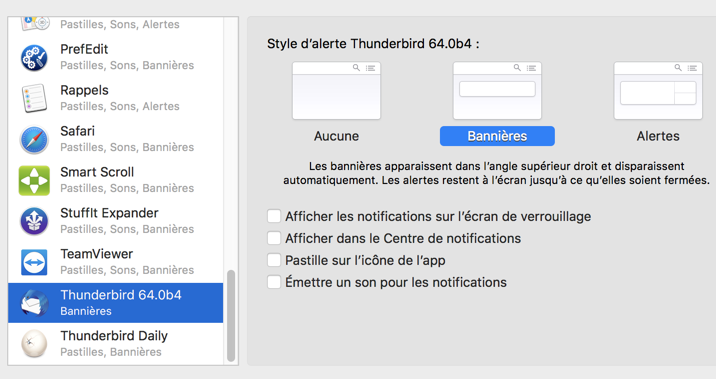Image resolution: width=716 pixels, height=379 pixels.
Task: Select Thunderbird 64.0b4 row name
Action: [x=121, y=295]
